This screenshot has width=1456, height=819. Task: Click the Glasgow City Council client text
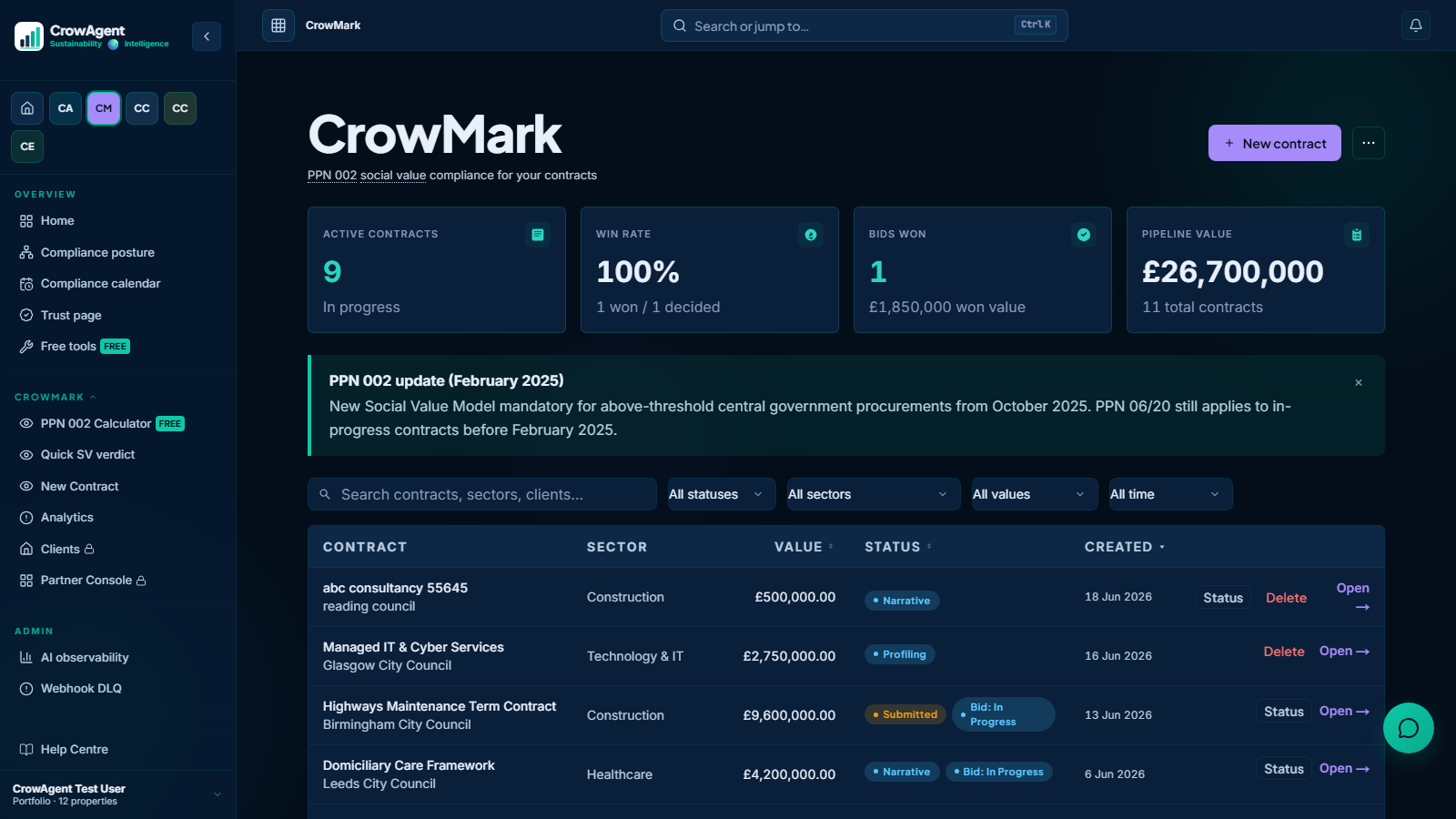387,665
